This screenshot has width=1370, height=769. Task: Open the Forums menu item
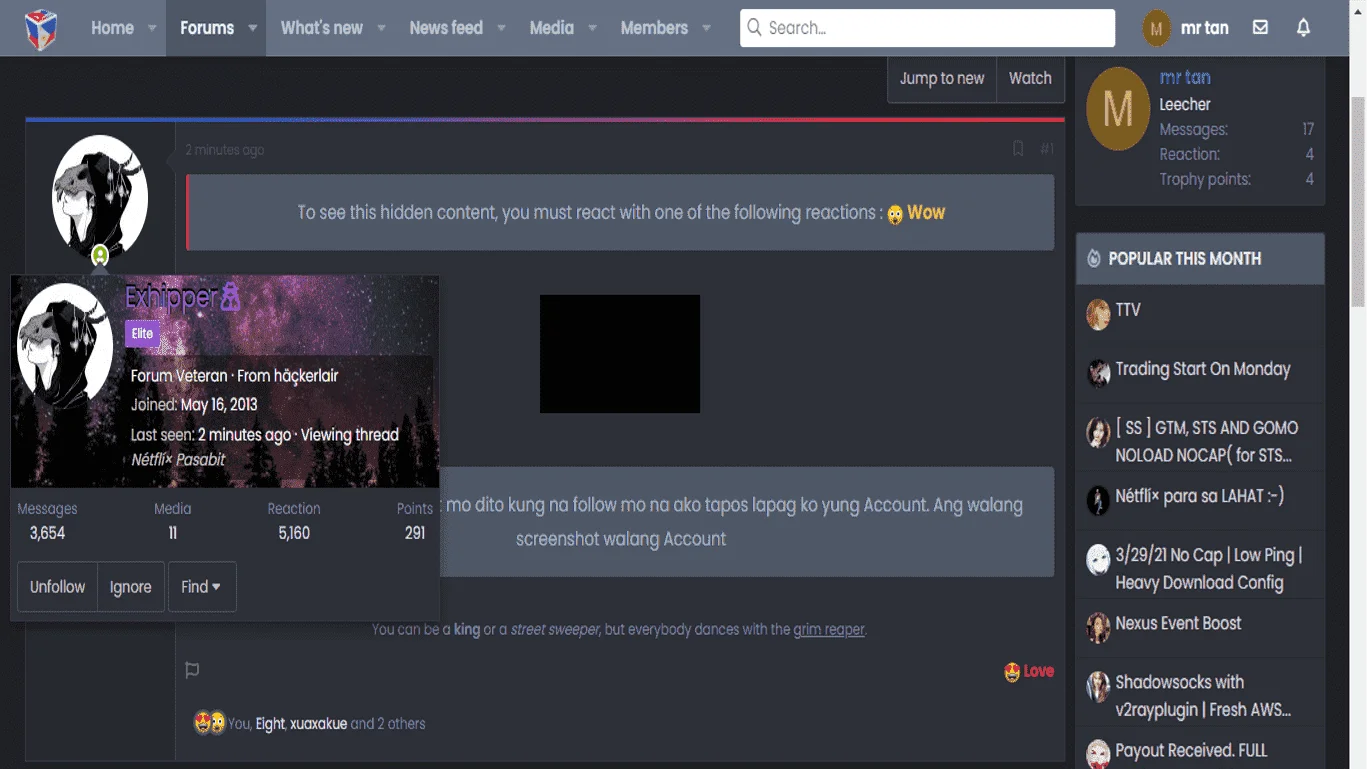(x=207, y=28)
